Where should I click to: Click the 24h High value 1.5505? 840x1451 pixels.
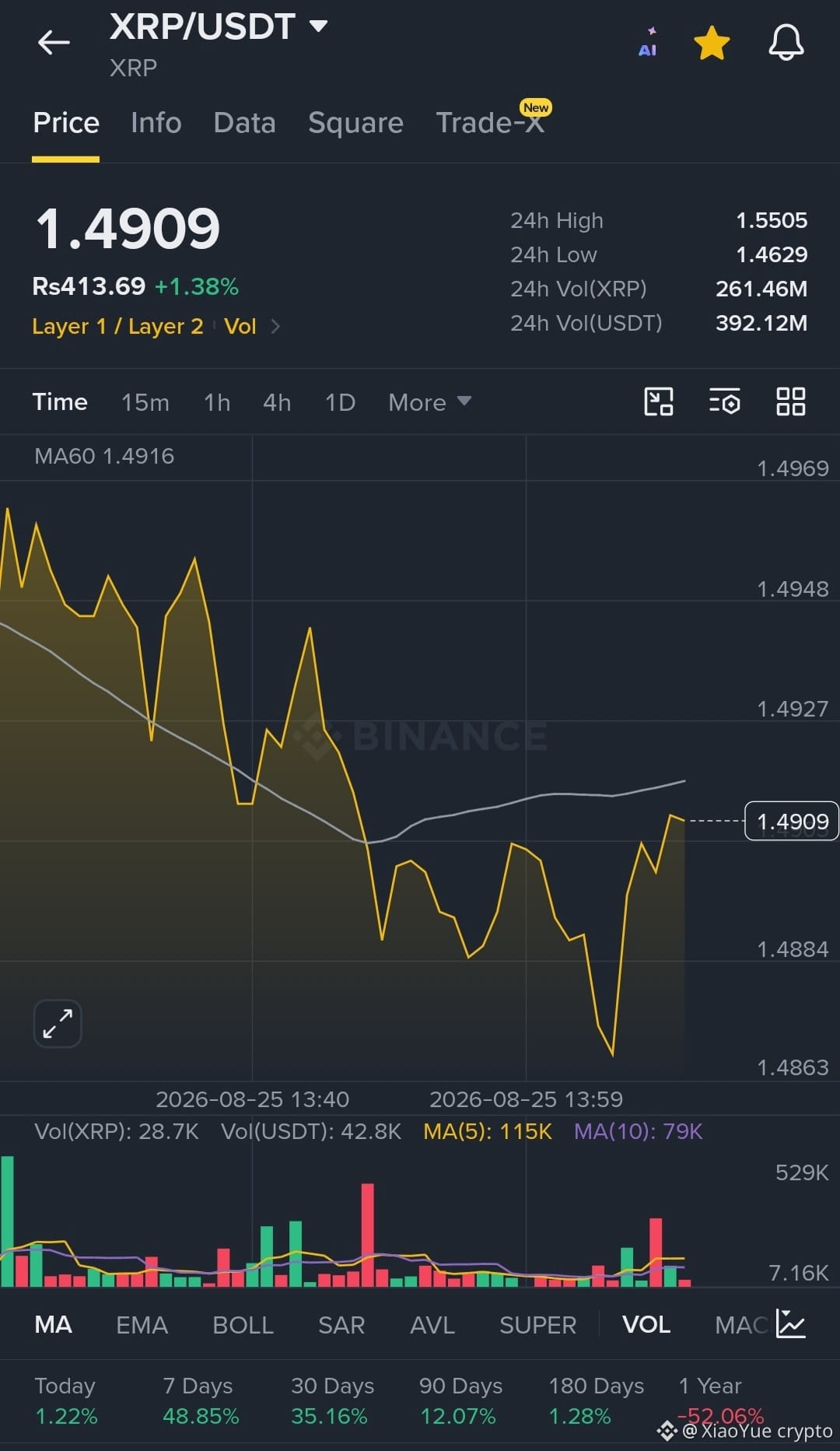tap(772, 220)
